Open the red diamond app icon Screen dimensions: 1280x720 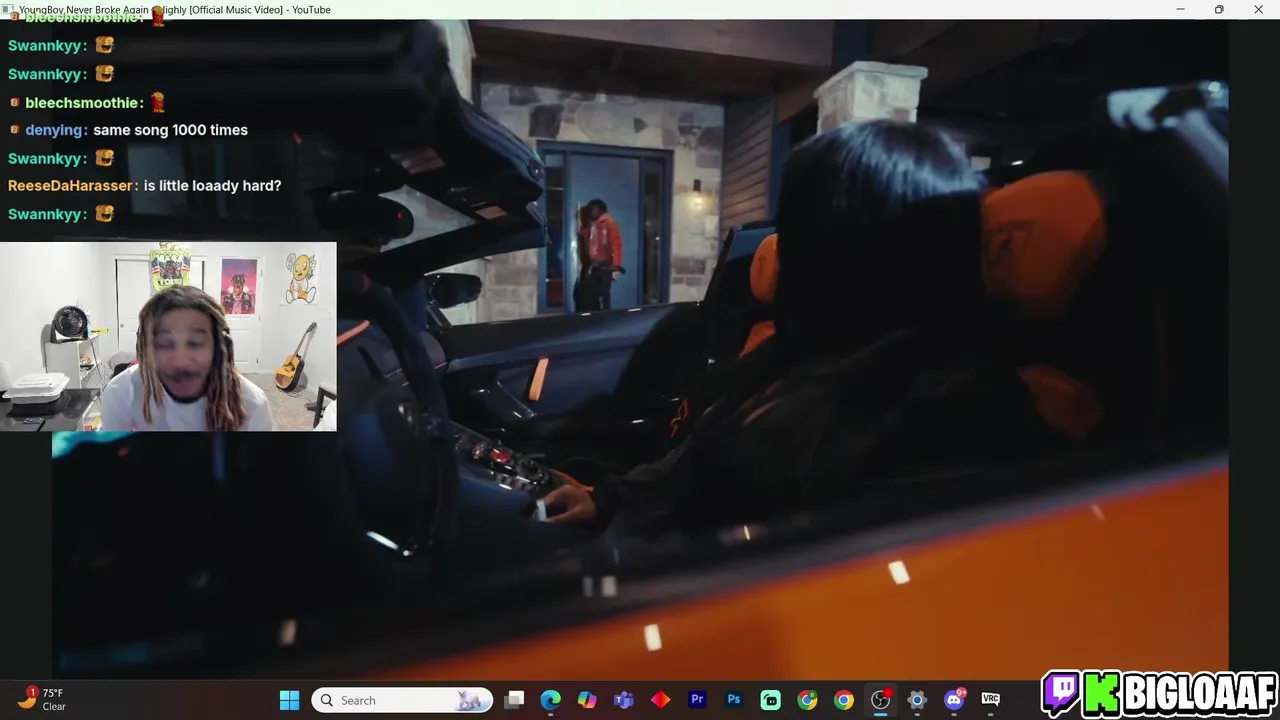[661, 700]
